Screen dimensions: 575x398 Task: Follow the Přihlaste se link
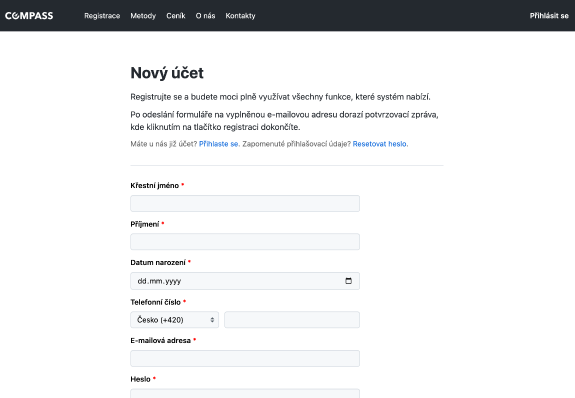pos(219,144)
